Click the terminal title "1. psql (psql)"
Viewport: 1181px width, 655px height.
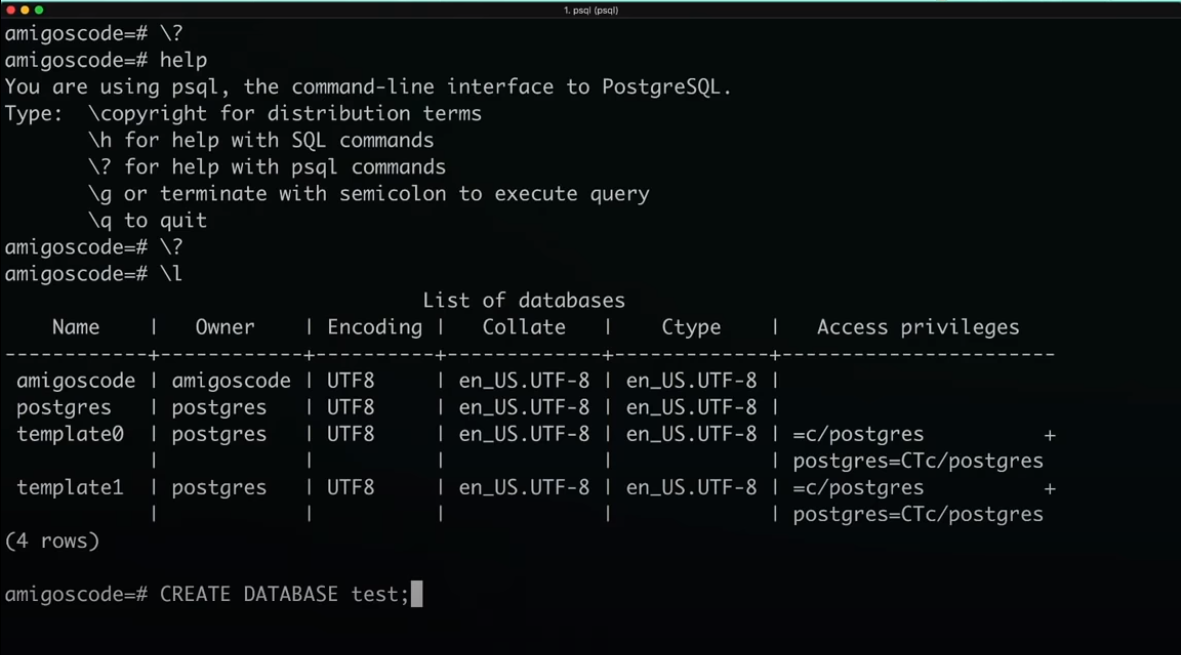(590, 11)
